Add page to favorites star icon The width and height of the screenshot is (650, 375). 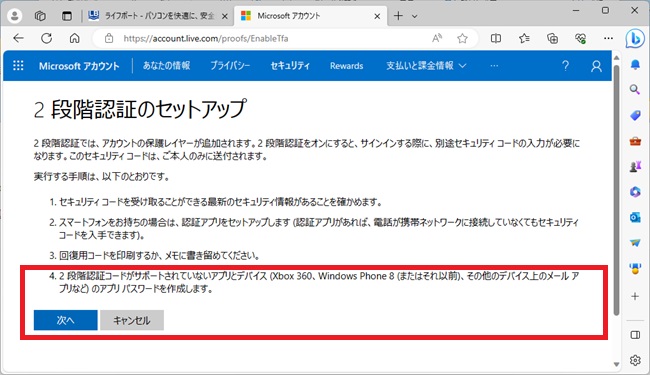462,39
